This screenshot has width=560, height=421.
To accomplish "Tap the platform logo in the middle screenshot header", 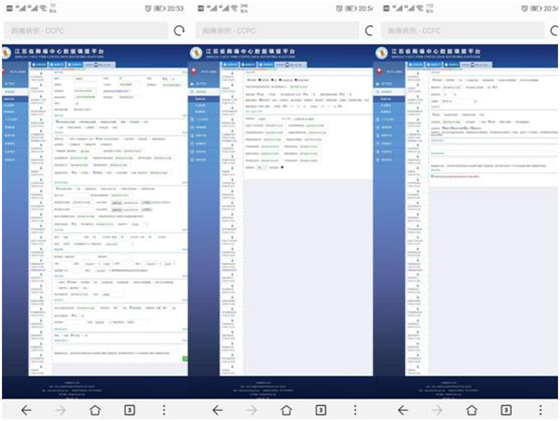I will tap(196, 53).
